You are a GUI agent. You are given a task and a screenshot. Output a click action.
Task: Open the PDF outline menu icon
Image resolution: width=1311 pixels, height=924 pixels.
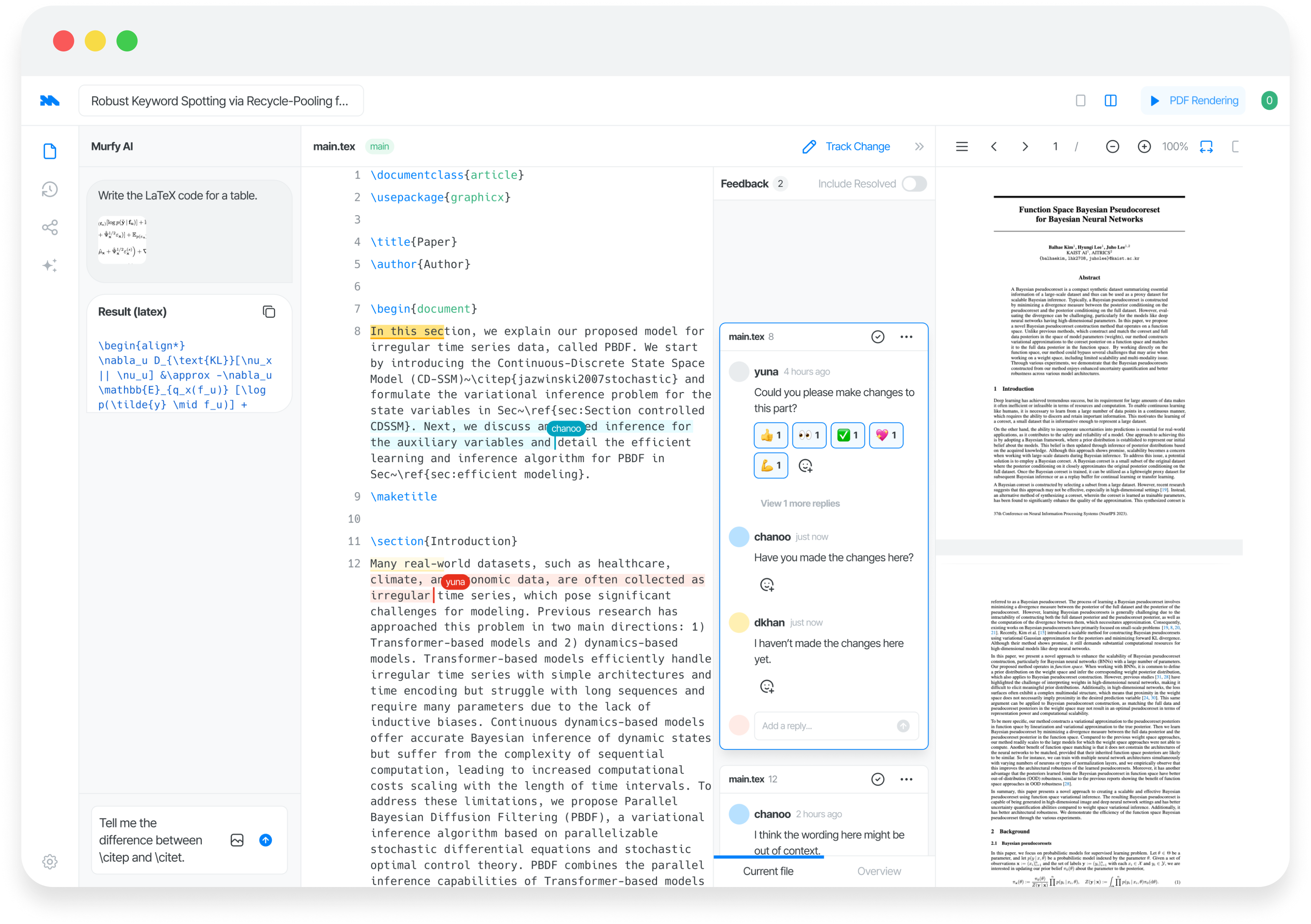click(962, 147)
